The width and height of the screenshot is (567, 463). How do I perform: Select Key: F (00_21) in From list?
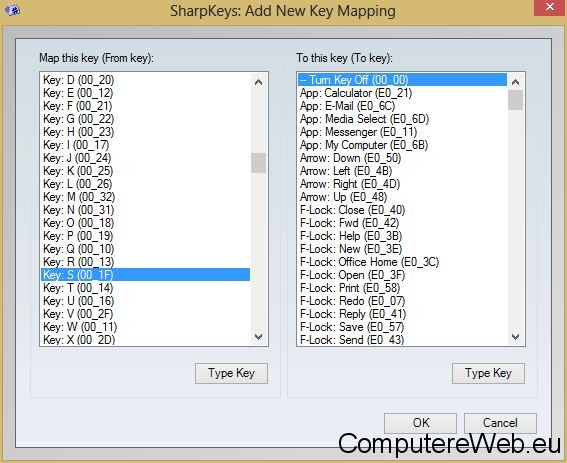[x=145, y=106]
